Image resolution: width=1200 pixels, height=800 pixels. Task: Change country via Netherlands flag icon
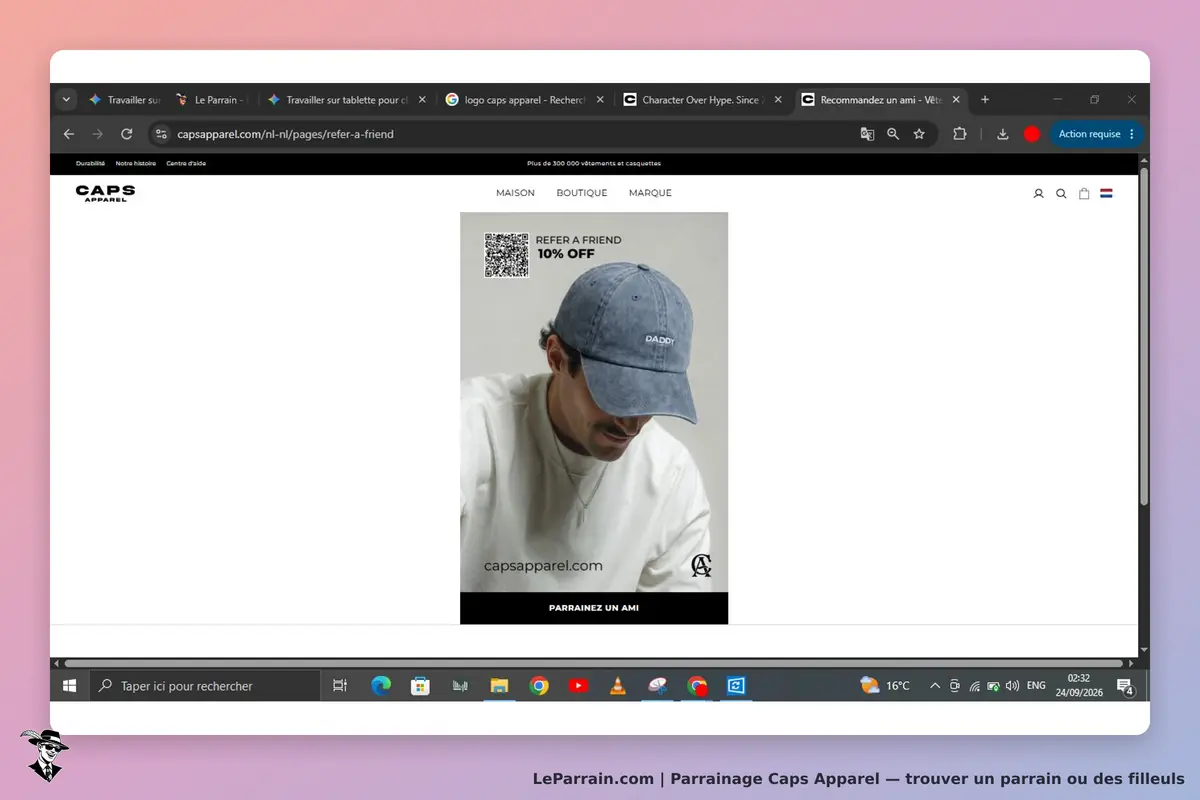(1106, 193)
